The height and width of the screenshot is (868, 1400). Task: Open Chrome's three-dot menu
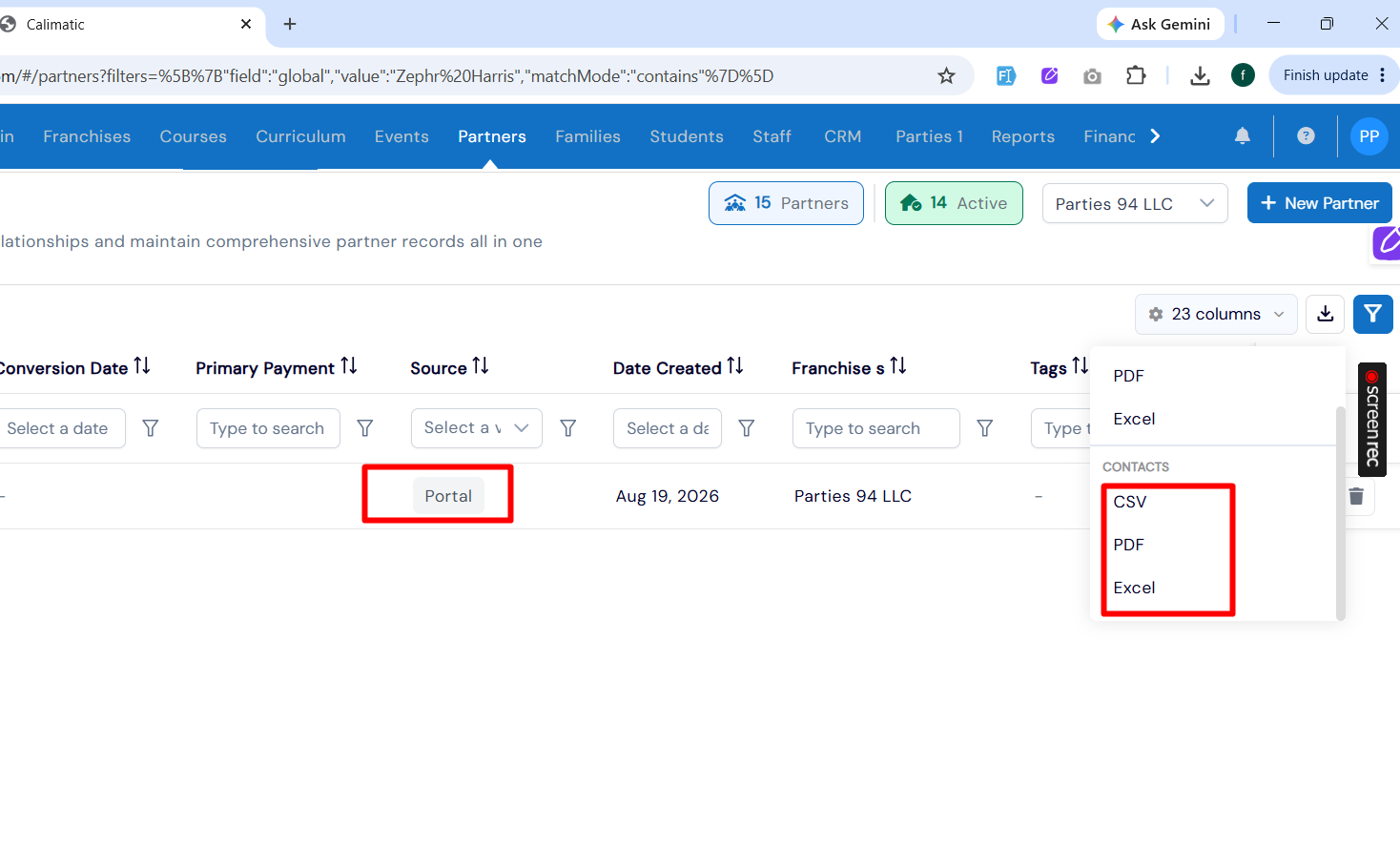click(x=1382, y=75)
